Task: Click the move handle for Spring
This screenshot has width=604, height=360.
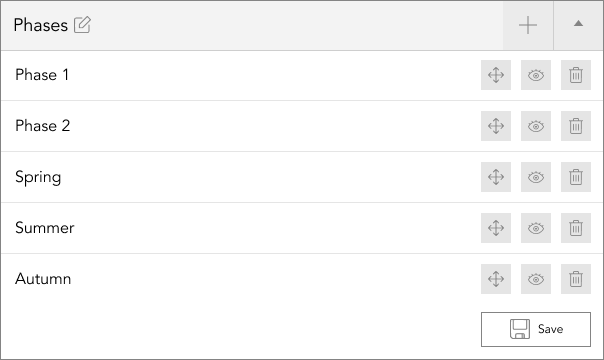Action: pos(496,177)
